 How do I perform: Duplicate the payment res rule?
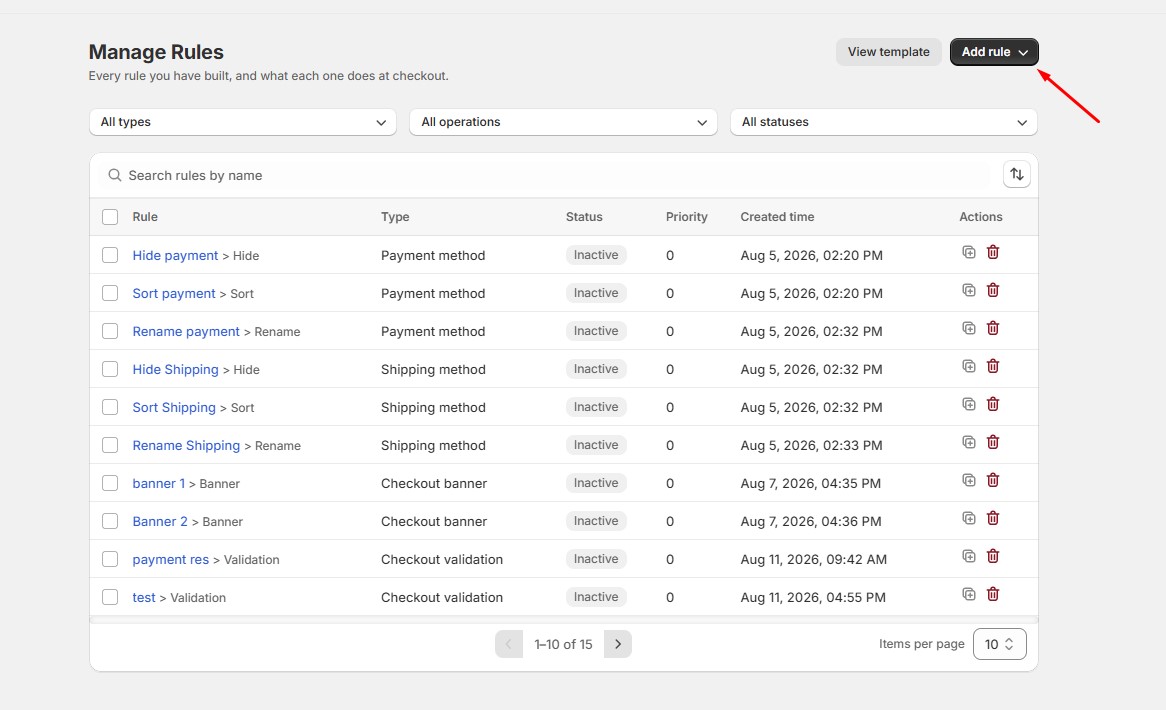click(968, 555)
